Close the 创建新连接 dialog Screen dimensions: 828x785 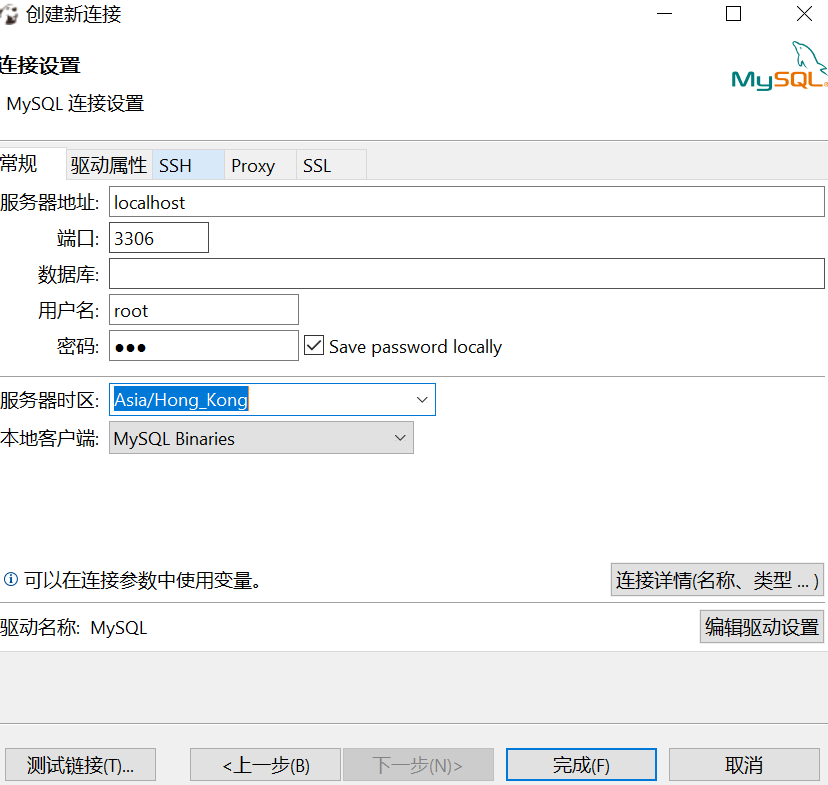(804, 14)
